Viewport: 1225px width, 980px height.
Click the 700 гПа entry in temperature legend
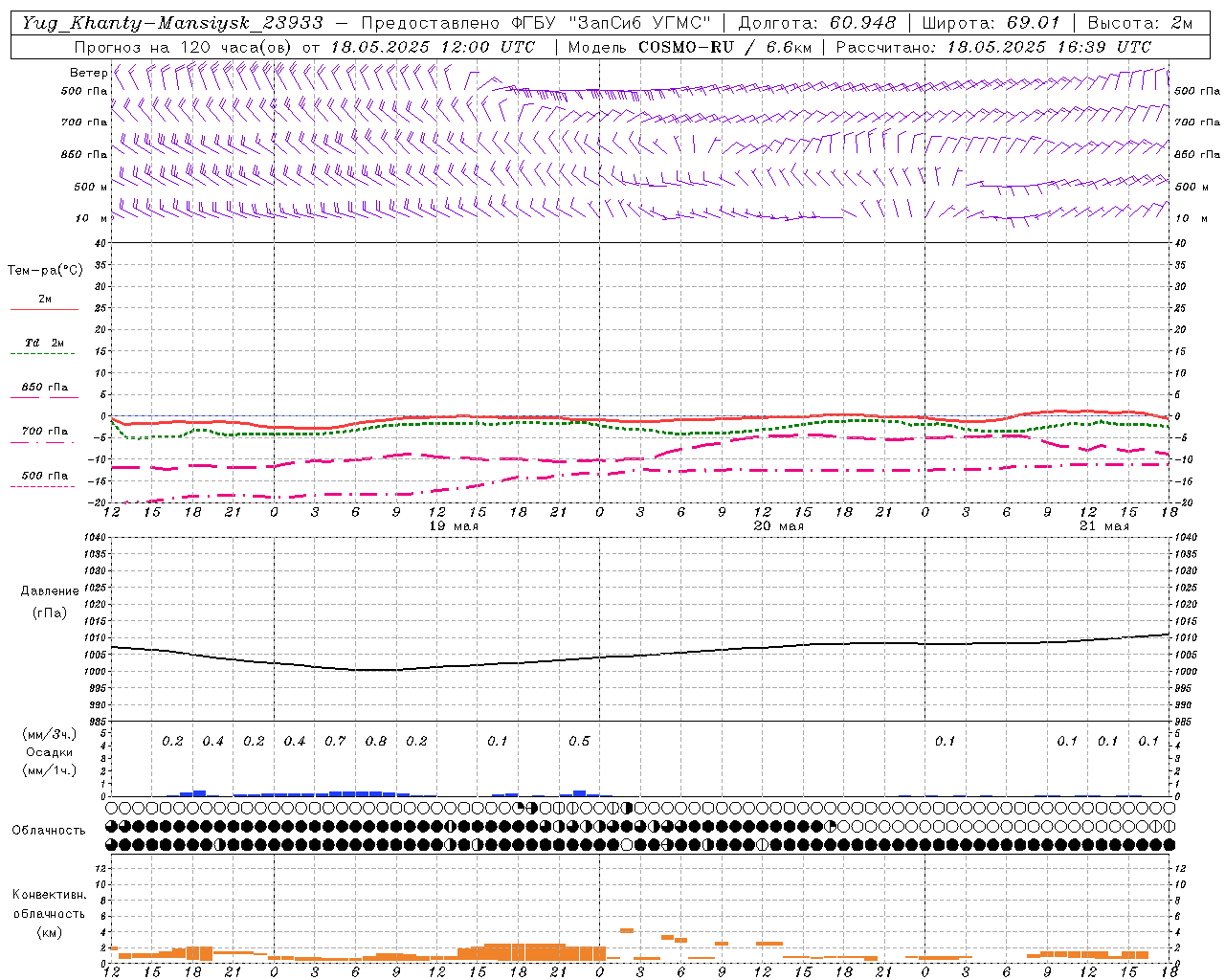point(44,432)
